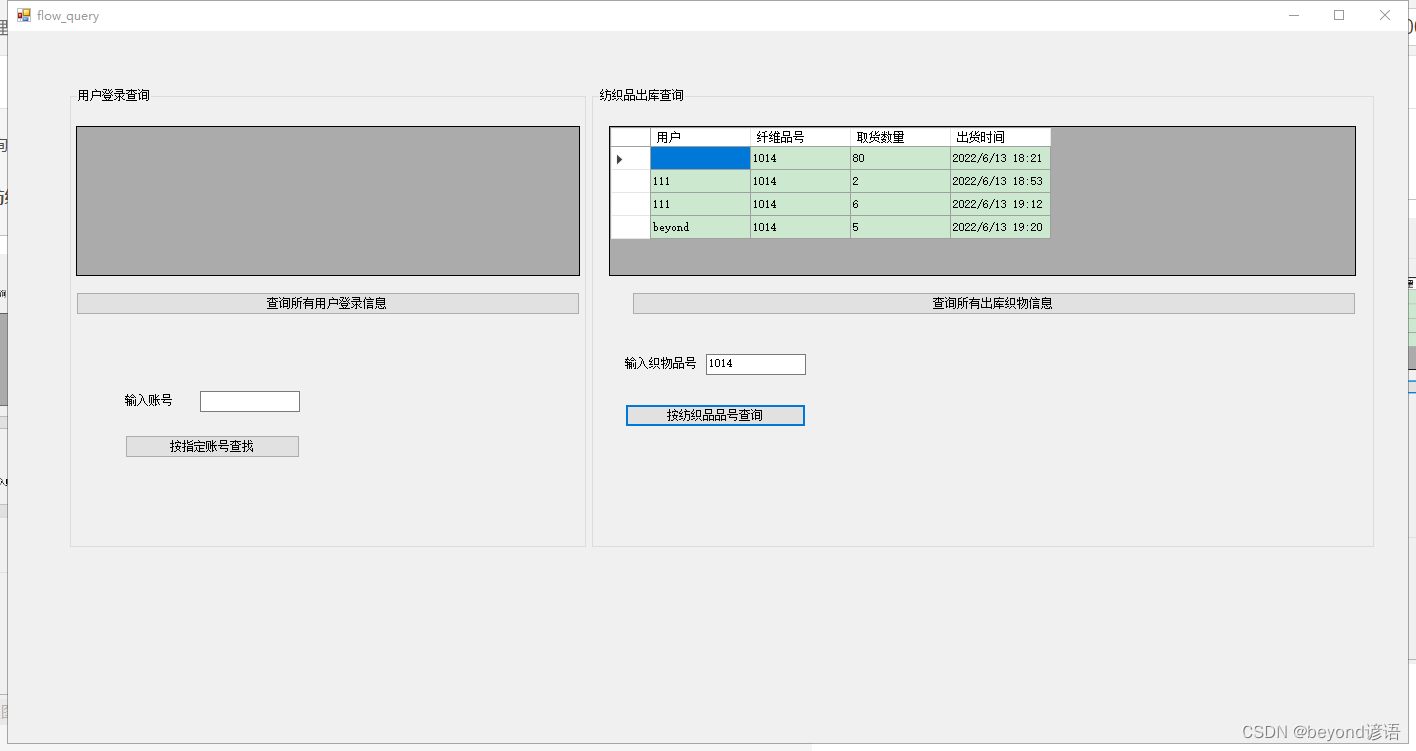Sort by 取货数量 column header
This screenshot has width=1416, height=751.
(x=900, y=137)
